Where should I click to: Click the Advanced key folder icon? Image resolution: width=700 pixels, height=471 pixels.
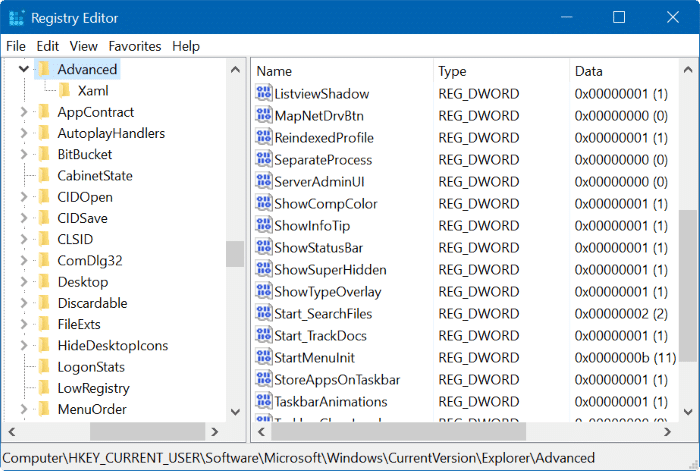coord(44,69)
